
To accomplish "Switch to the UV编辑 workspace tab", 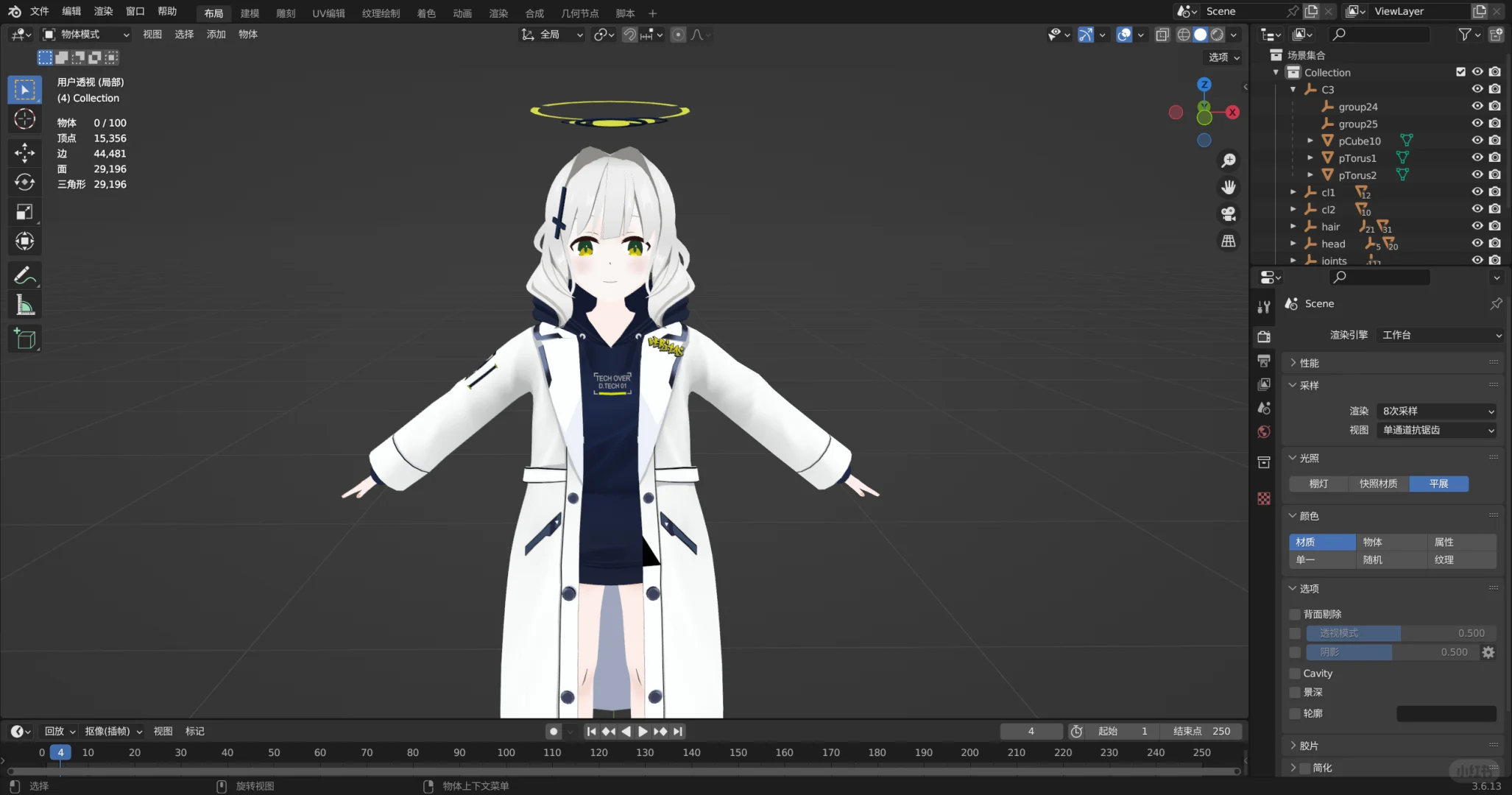I will click(328, 13).
